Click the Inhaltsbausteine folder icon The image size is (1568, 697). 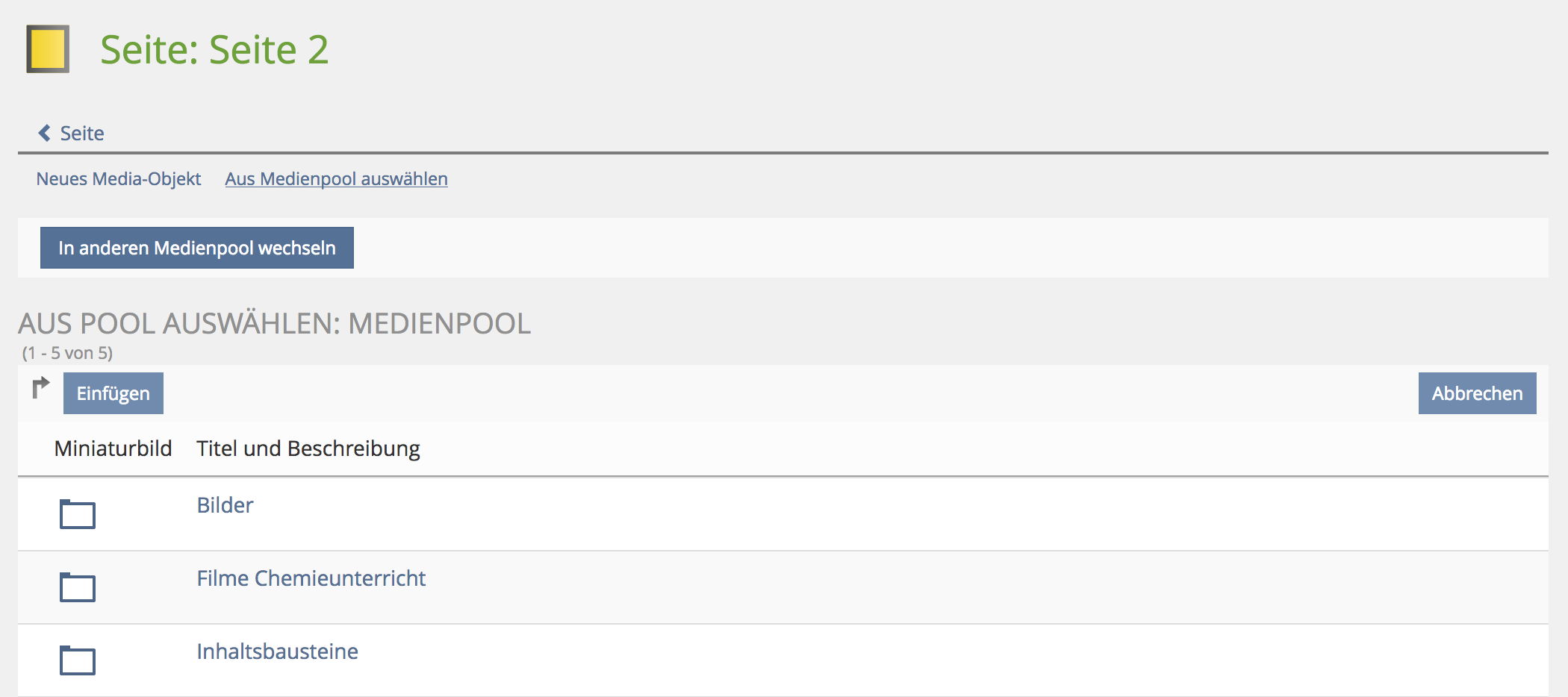pyautogui.click(x=78, y=660)
